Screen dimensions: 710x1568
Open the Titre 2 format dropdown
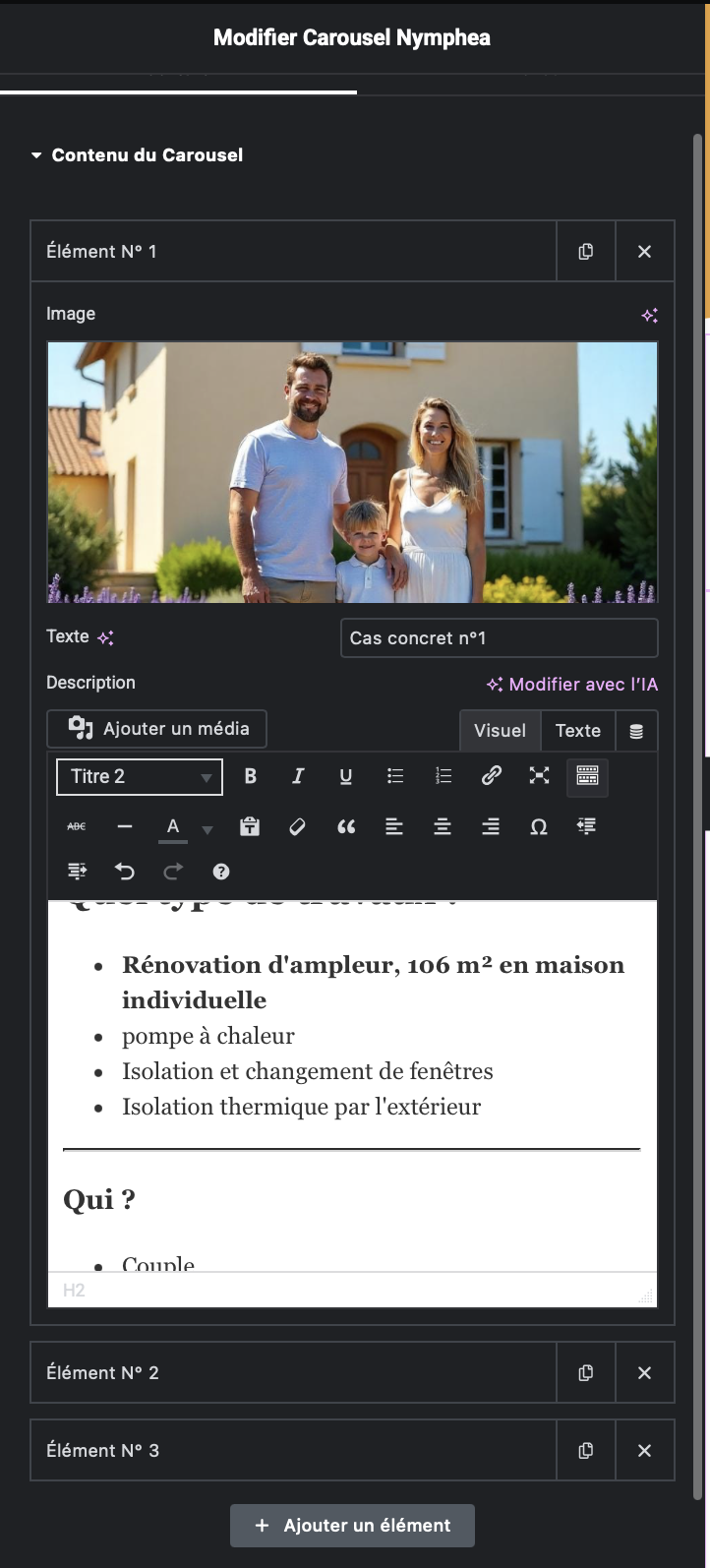[140, 776]
